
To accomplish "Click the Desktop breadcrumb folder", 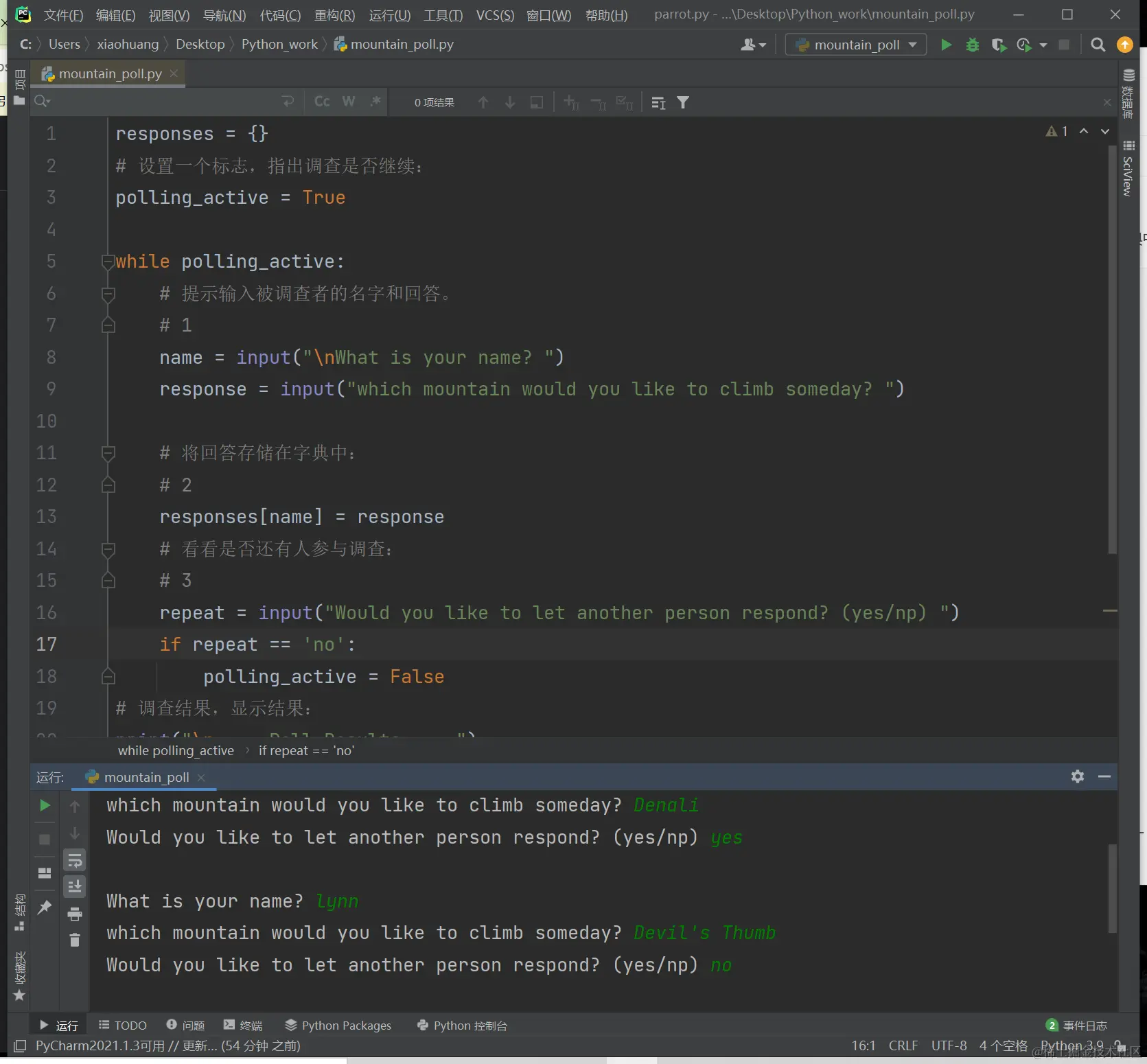I will [x=200, y=45].
